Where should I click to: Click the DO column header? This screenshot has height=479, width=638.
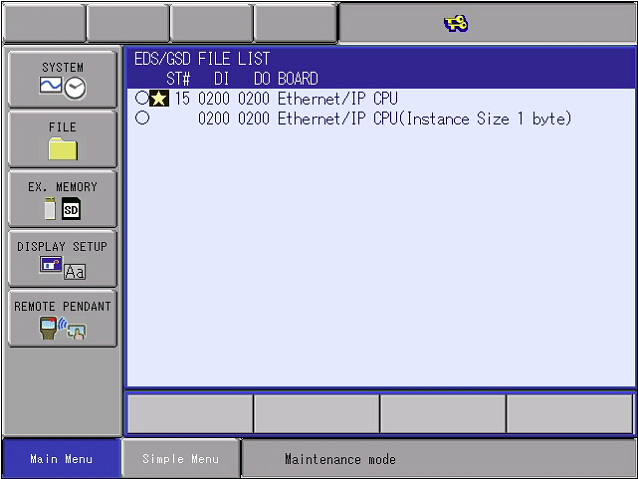(x=262, y=79)
